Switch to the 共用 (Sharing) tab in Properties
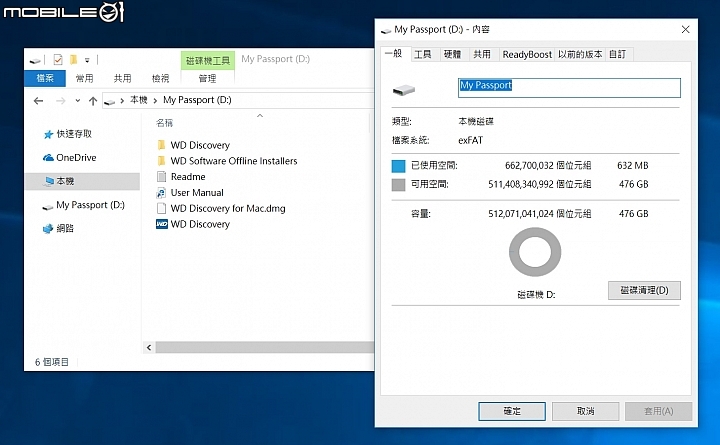This screenshot has height=445, width=720. click(x=482, y=55)
